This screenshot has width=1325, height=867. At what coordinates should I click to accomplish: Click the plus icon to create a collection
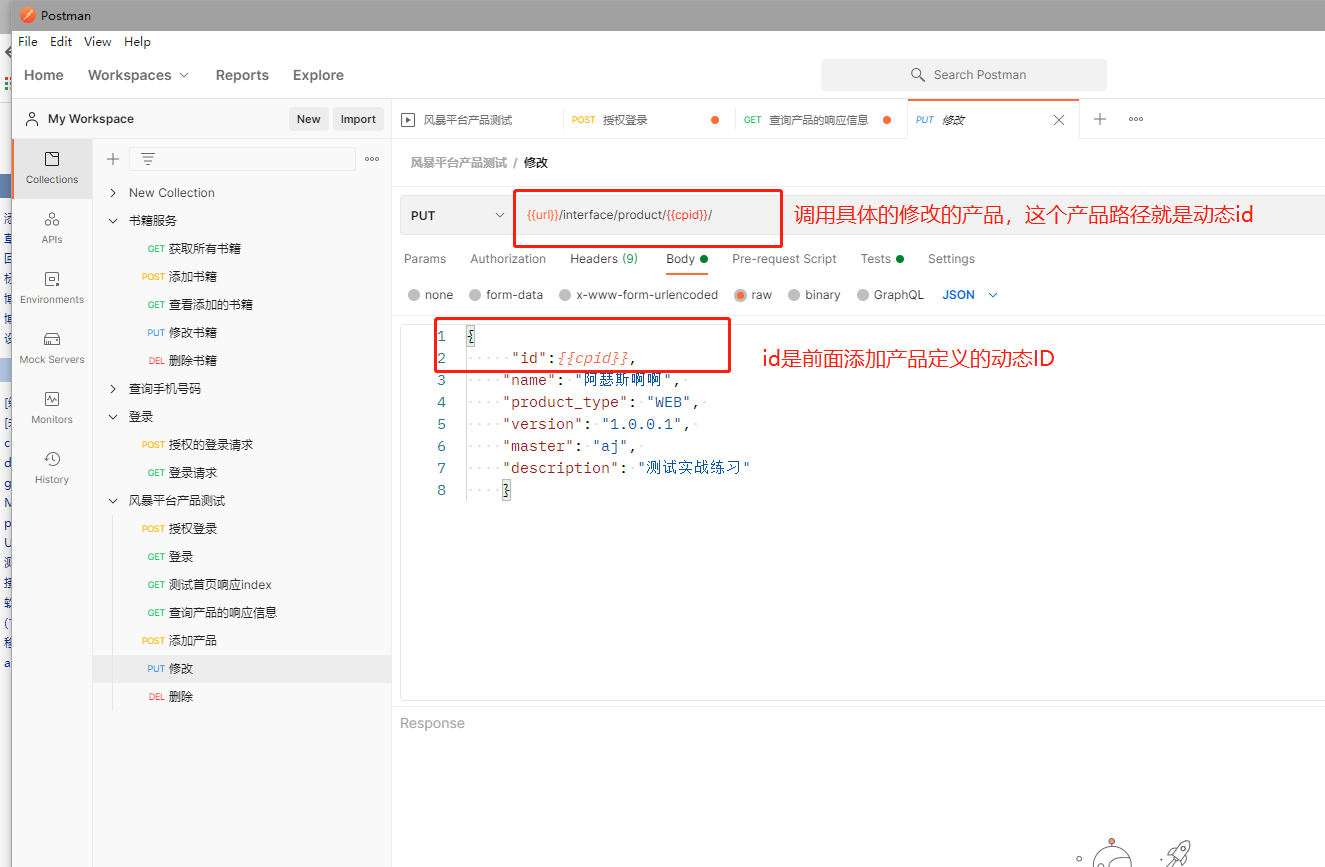pyautogui.click(x=113, y=159)
